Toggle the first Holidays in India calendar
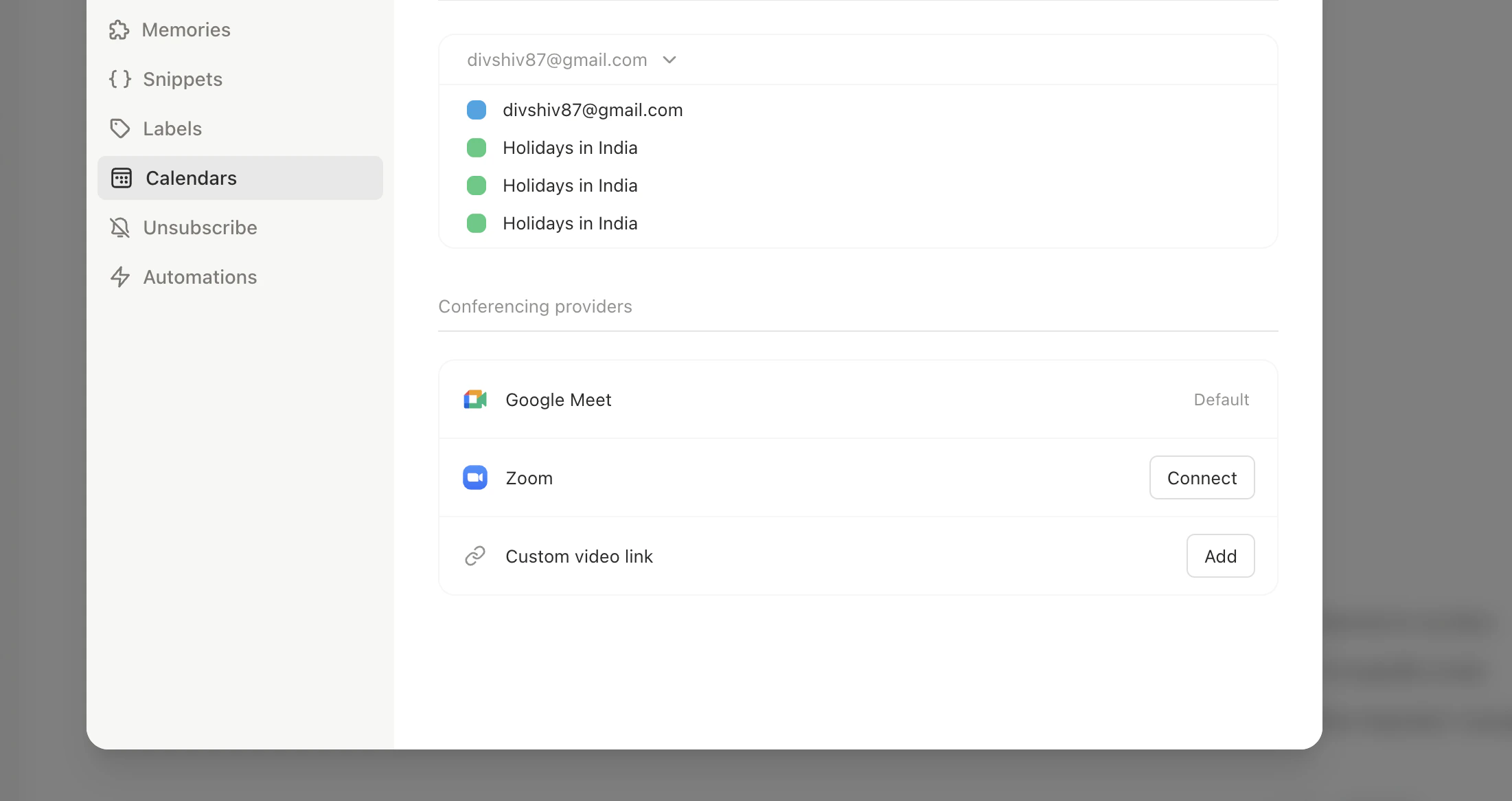 coord(477,147)
